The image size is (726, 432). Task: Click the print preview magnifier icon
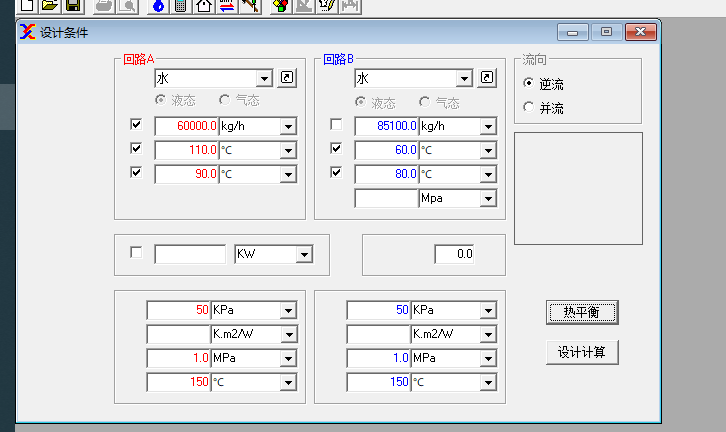pyautogui.click(x=127, y=6)
